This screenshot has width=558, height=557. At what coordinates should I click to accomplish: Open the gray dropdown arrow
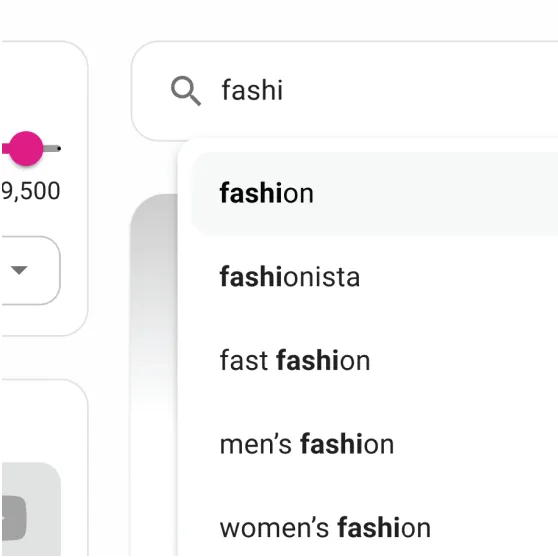(19, 270)
